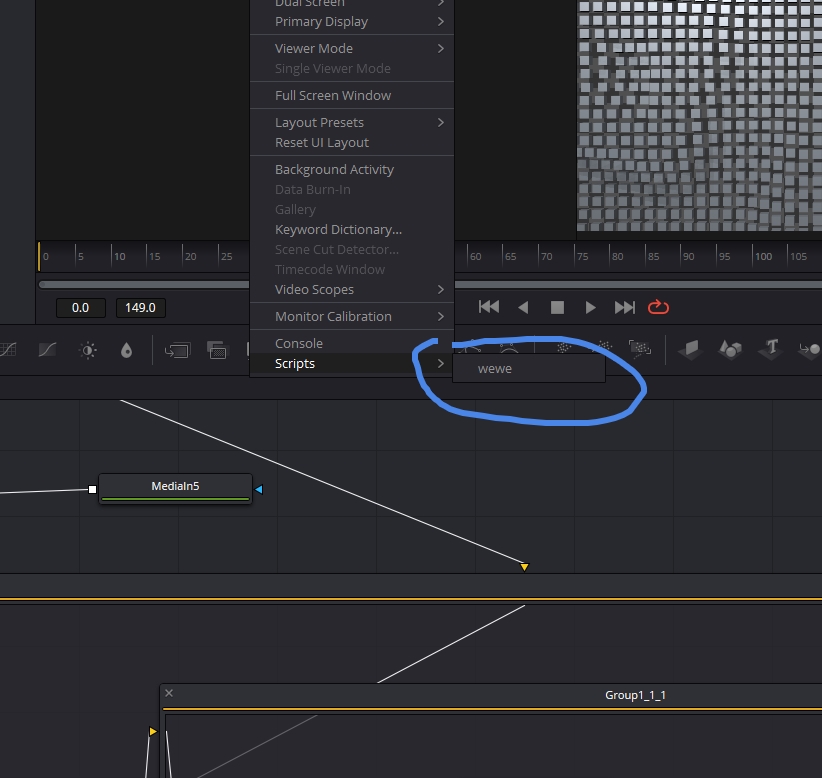The width and height of the screenshot is (822, 778).
Task: Click the MediaIn5 node's white input square
Action: point(92,489)
